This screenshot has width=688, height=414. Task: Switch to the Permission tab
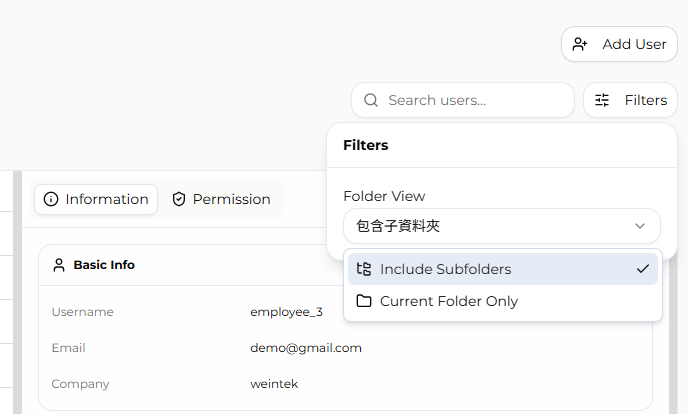(x=221, y=199)
